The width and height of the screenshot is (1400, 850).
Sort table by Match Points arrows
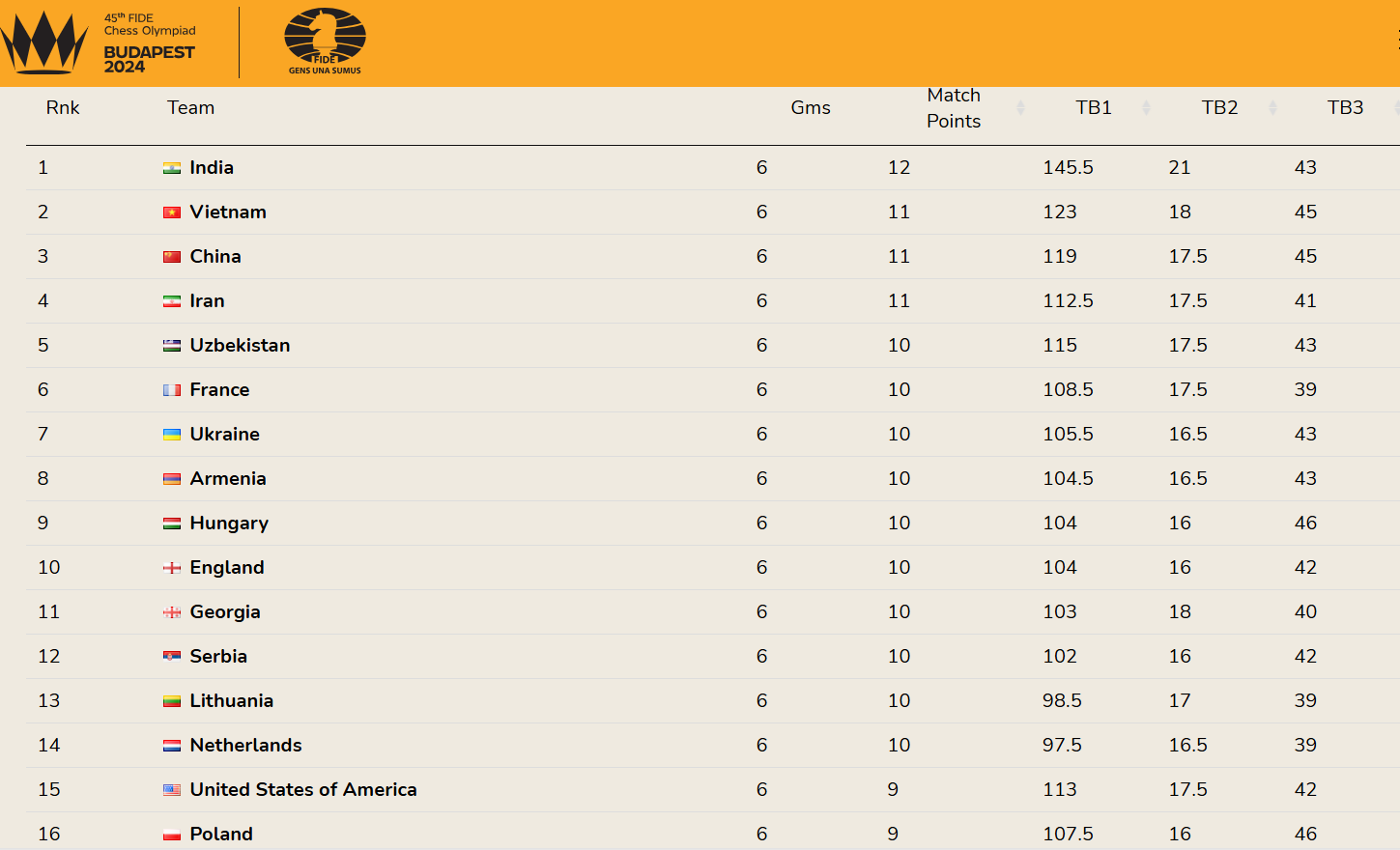click(1020, 108)
